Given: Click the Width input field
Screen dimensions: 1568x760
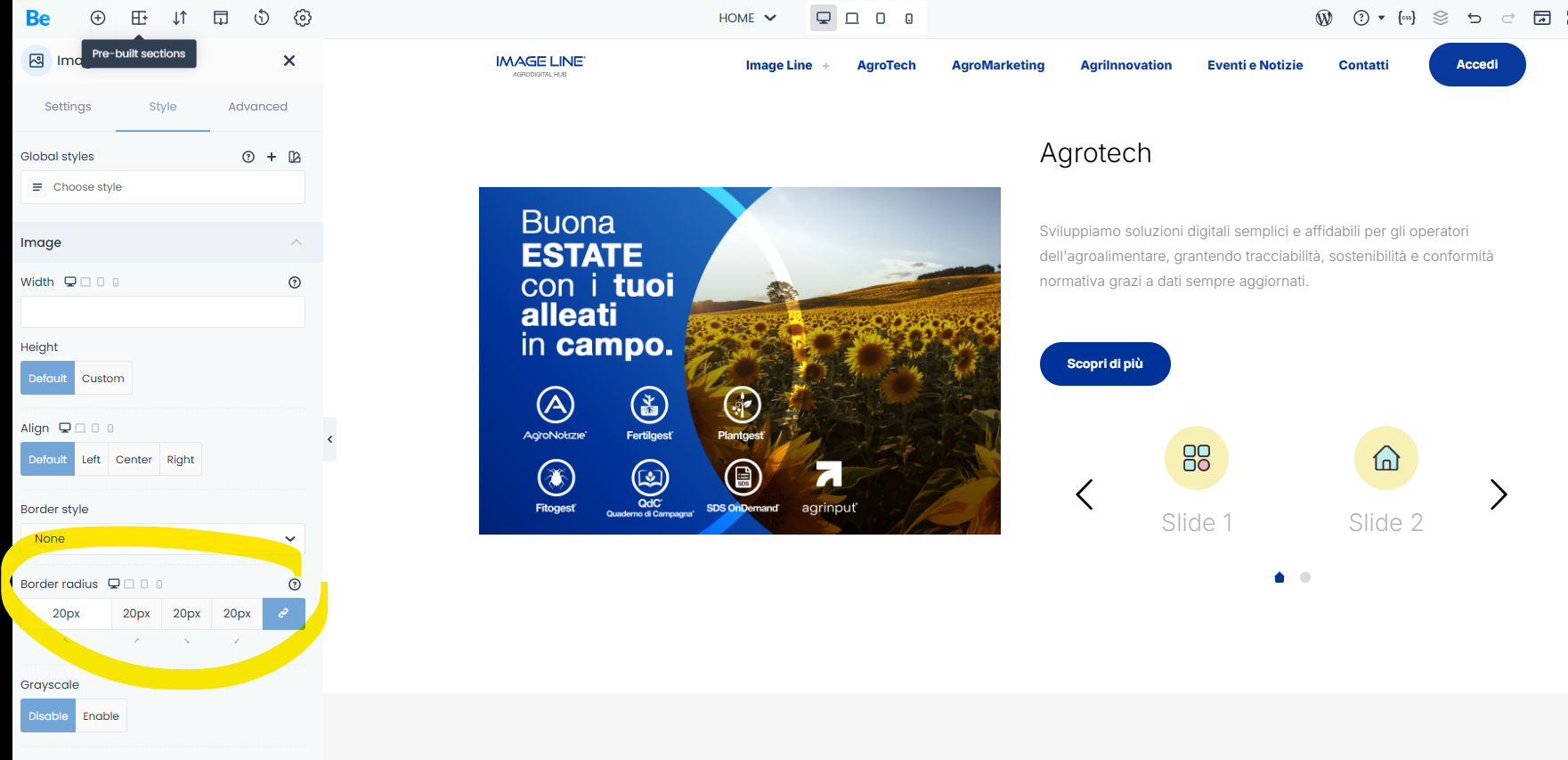Looking at the screenshot, I should click(163, 312).
